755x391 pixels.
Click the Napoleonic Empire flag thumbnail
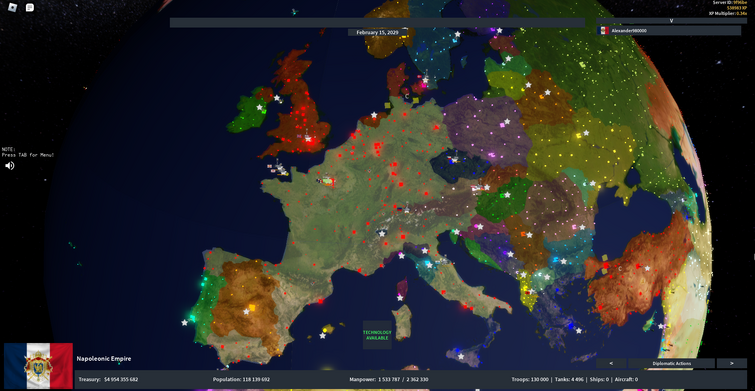click(39, 366)
